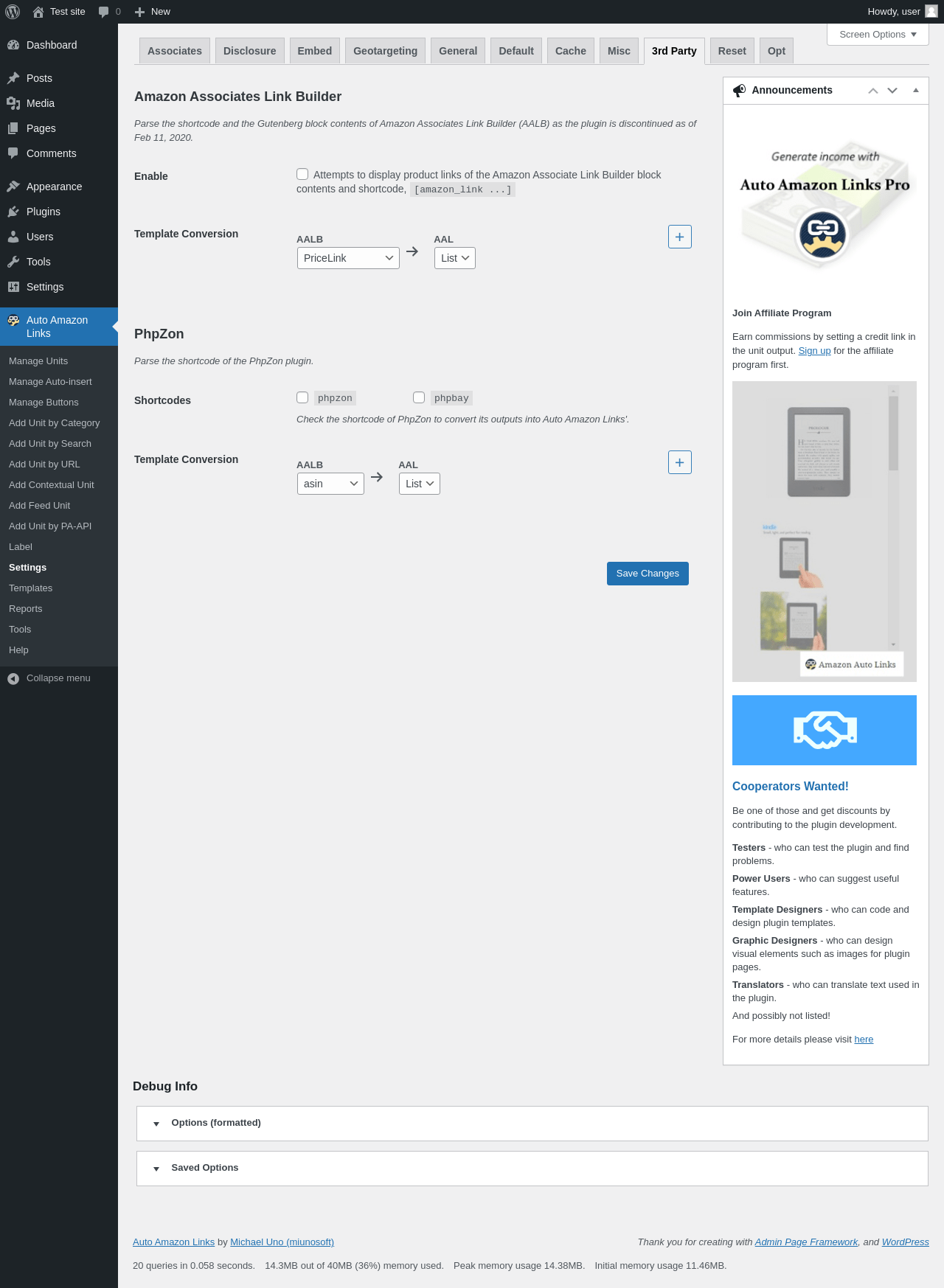944x1288 pixels.
Task: Open Michael Uno (miunosoft) footer link
Action: (282, 1242)
